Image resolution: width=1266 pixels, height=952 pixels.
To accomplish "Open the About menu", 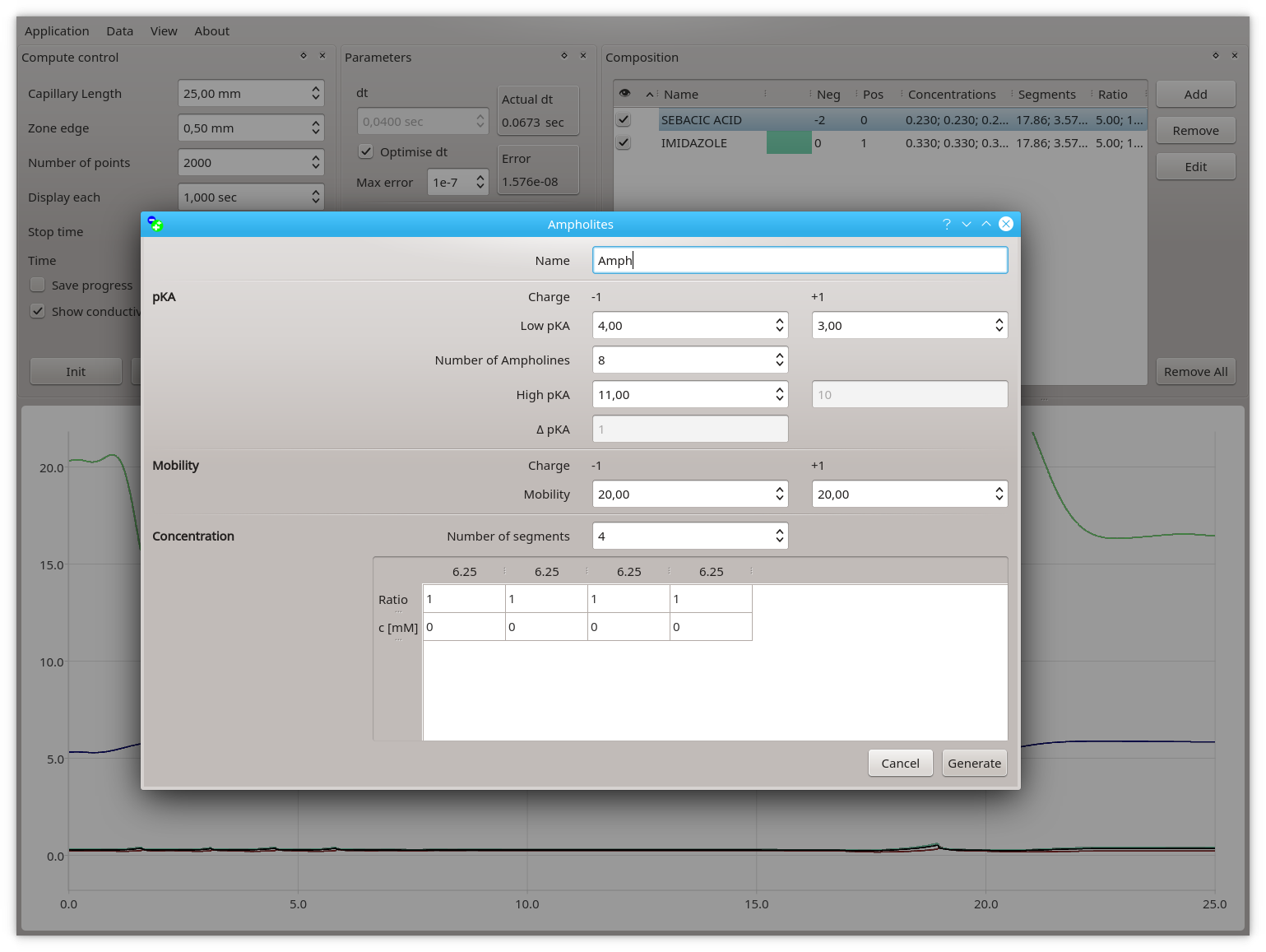I will (211, 30).
